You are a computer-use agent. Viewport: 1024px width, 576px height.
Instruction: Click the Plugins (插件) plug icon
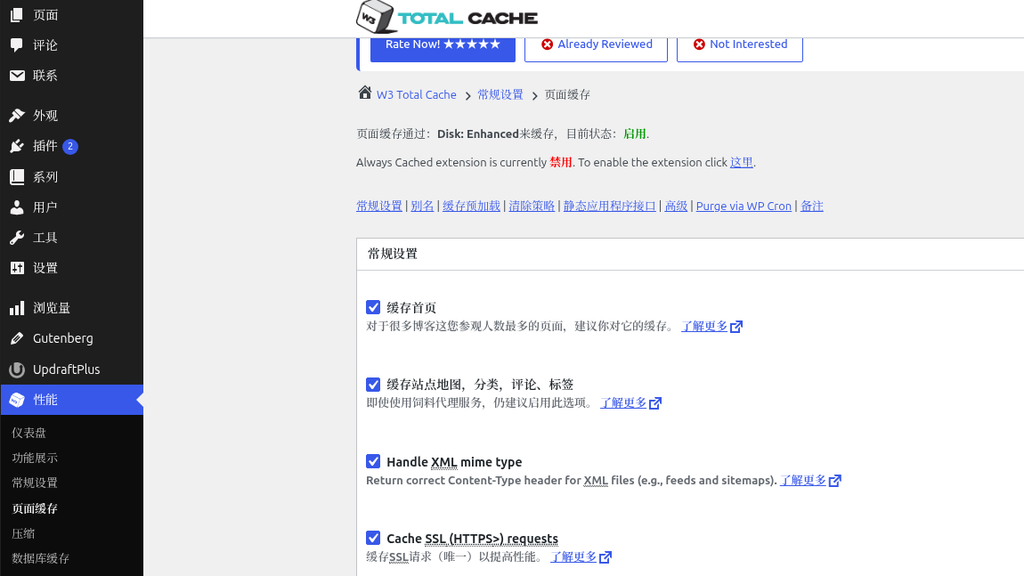point(17,146)
